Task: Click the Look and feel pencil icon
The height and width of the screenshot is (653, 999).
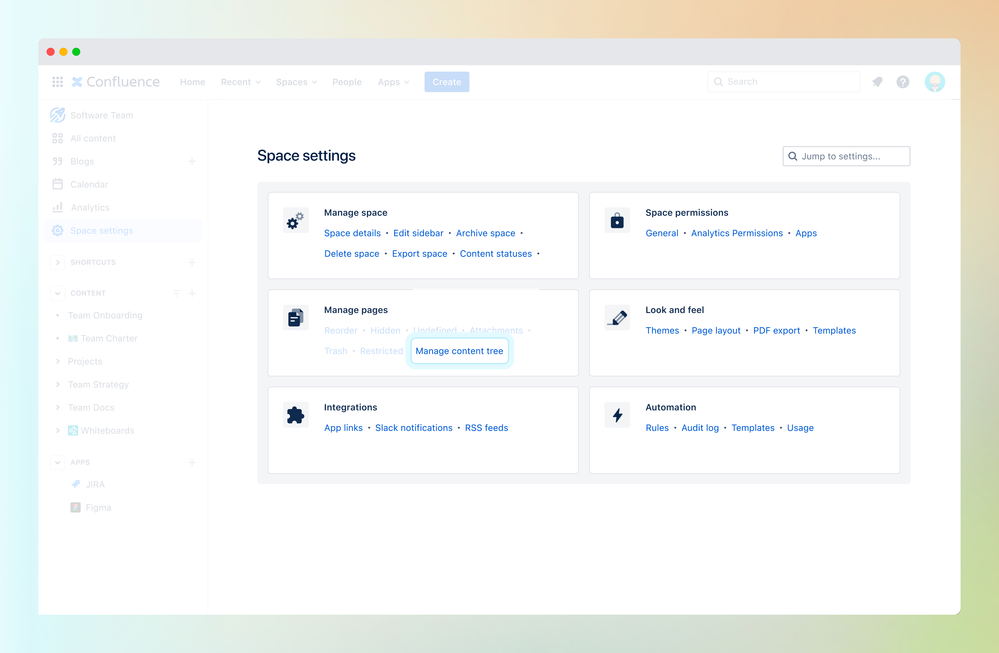Action: pos(617,317)
